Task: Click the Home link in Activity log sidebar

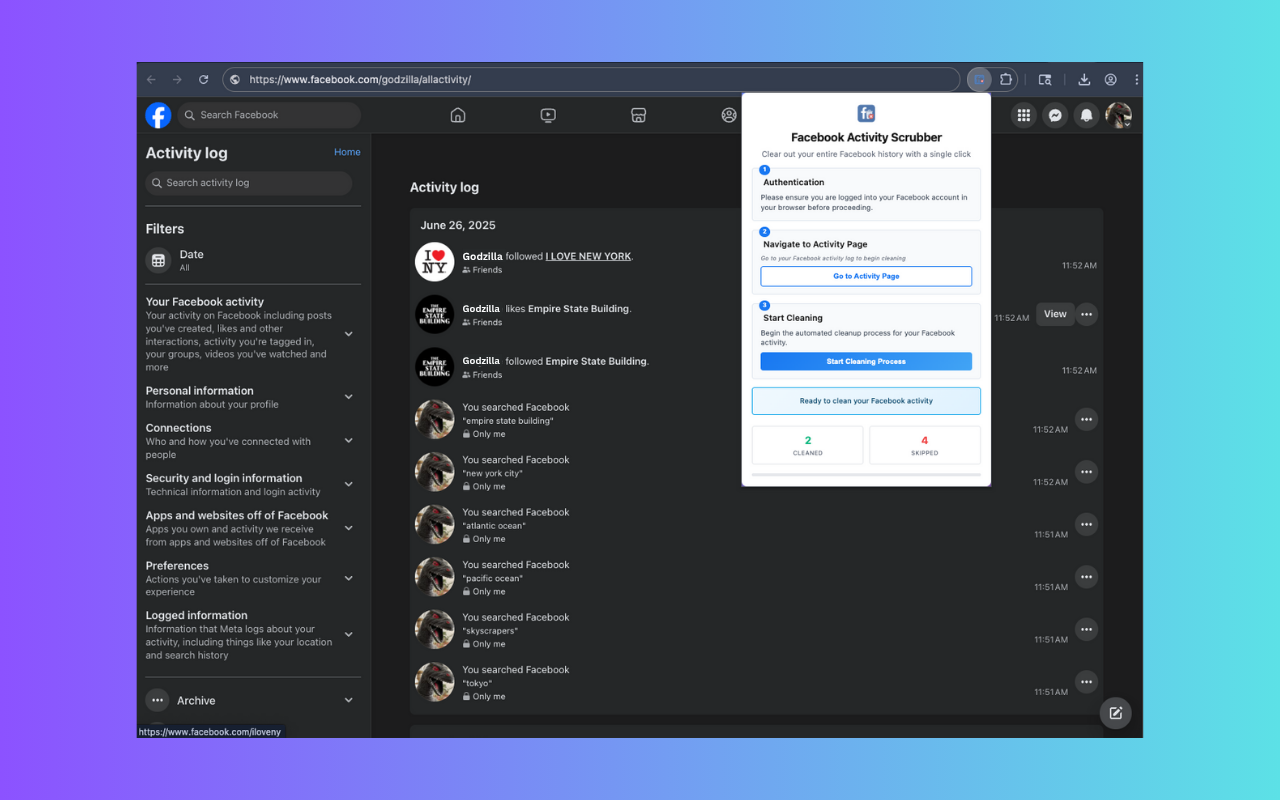Action: (347, 152)
